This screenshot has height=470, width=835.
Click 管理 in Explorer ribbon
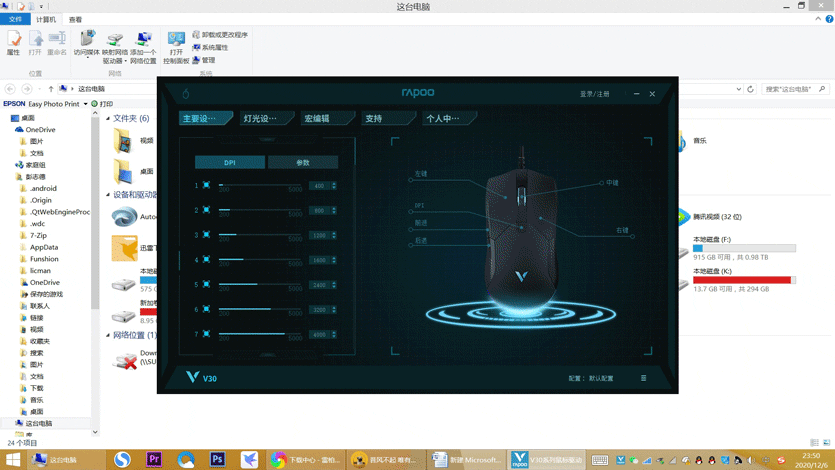click(x=203, y=60)
